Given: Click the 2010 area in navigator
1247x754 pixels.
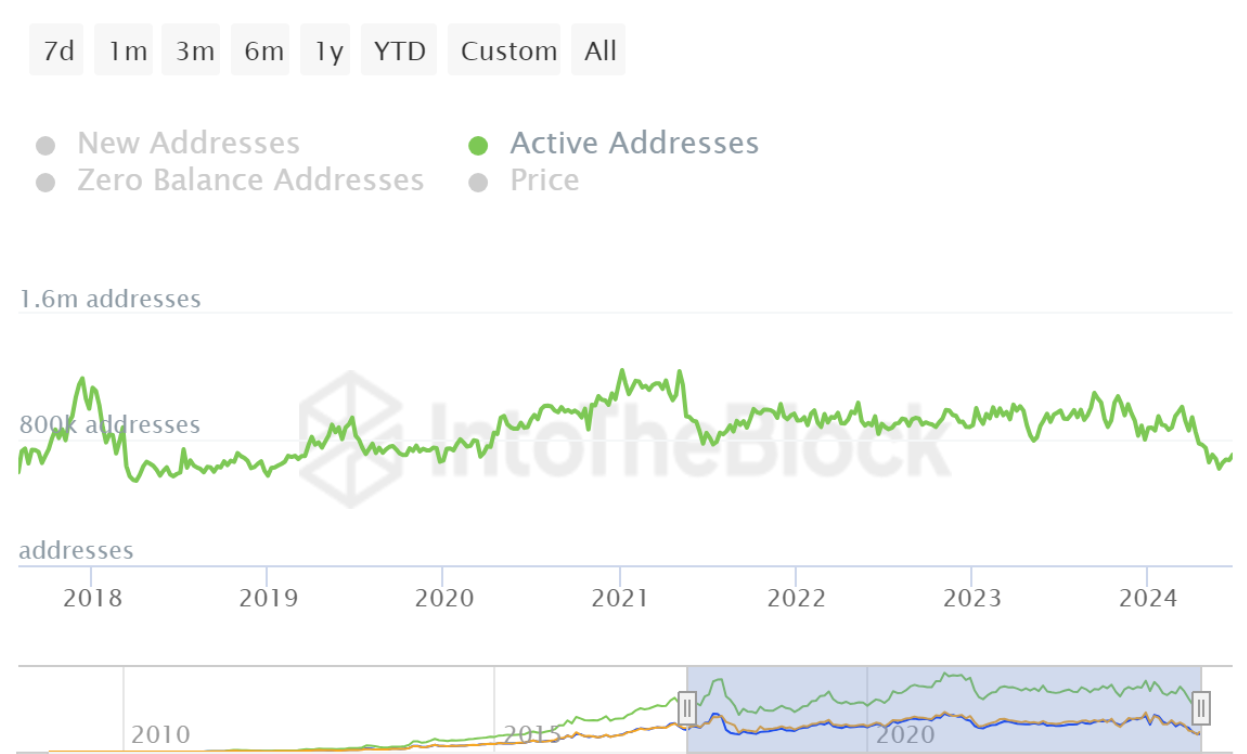Looking at the screenshot, I should tap(160, 736).
